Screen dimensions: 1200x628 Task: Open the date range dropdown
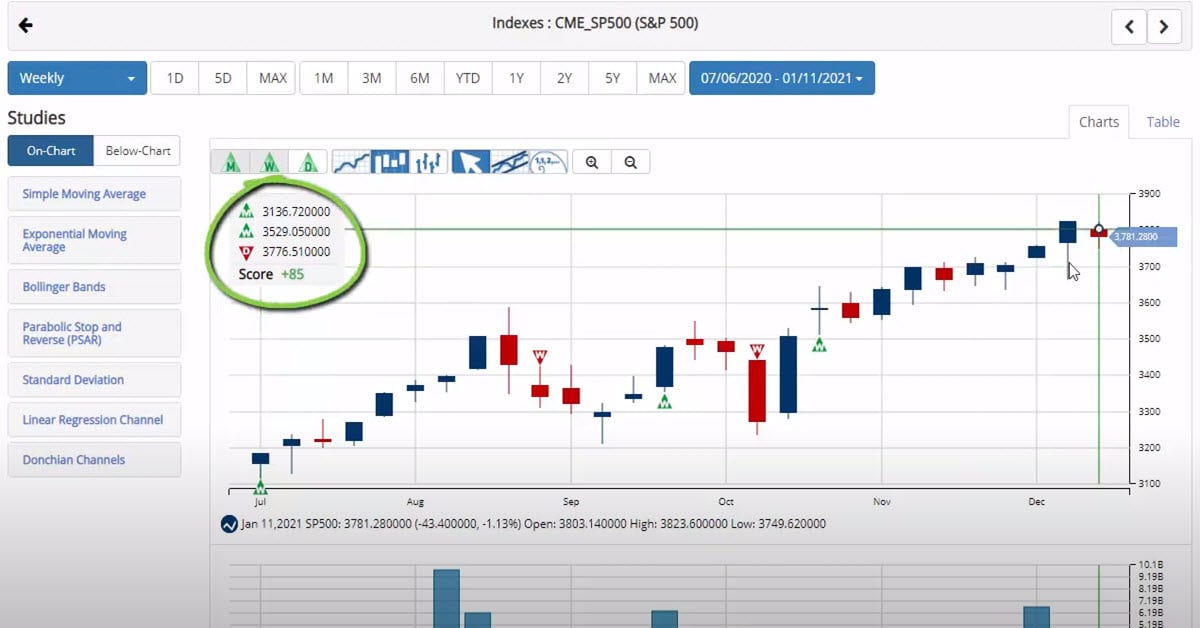(x=781, y=78)
